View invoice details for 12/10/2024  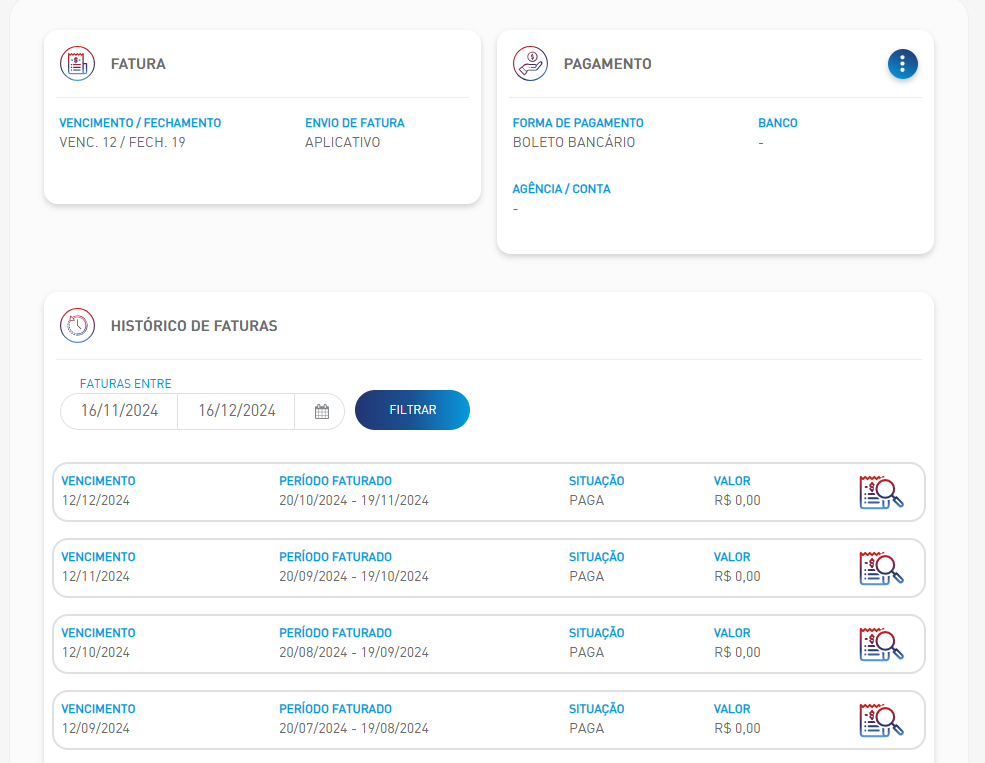coord(881,644)
